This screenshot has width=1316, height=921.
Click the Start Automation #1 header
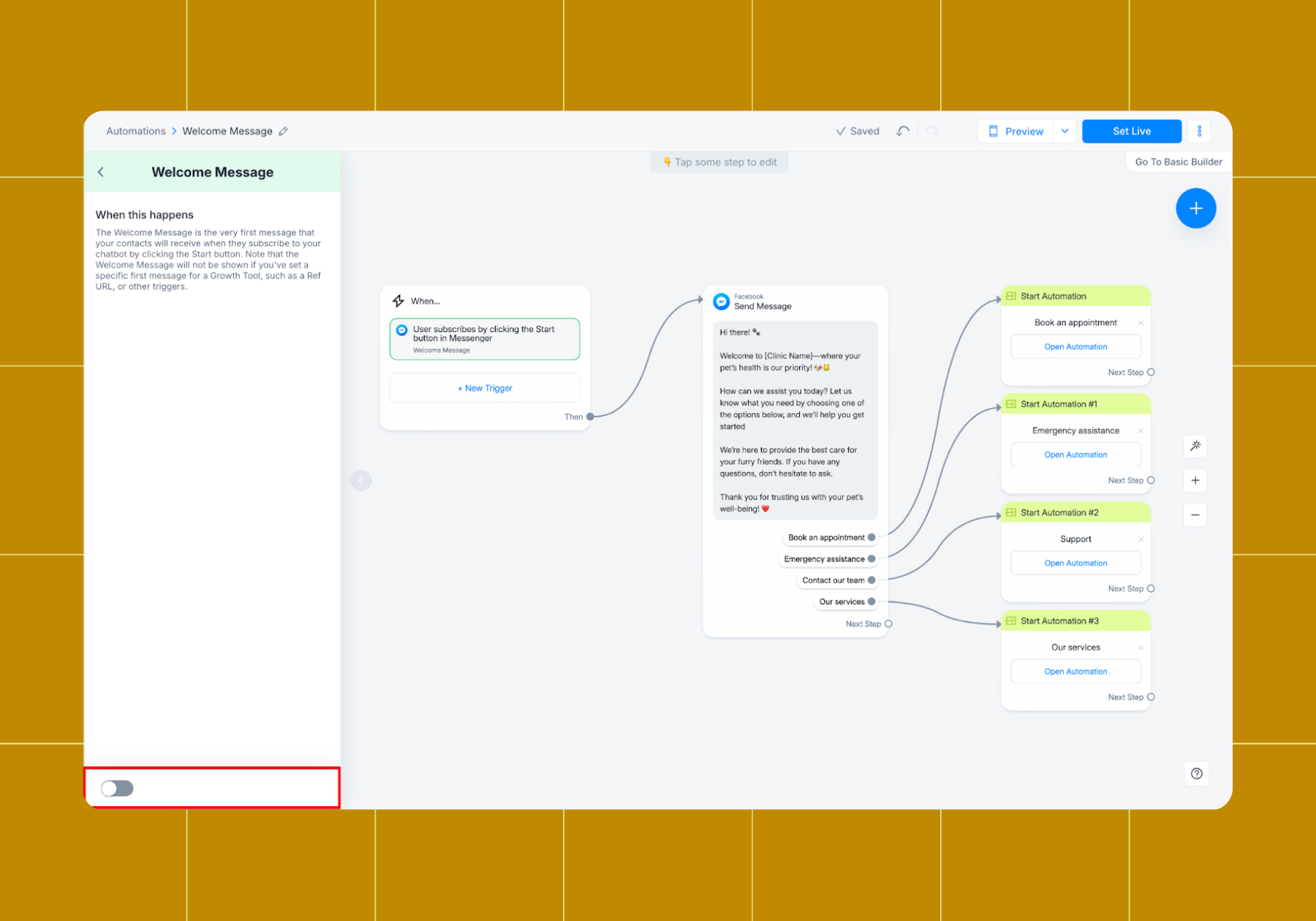coord(1075,404)
